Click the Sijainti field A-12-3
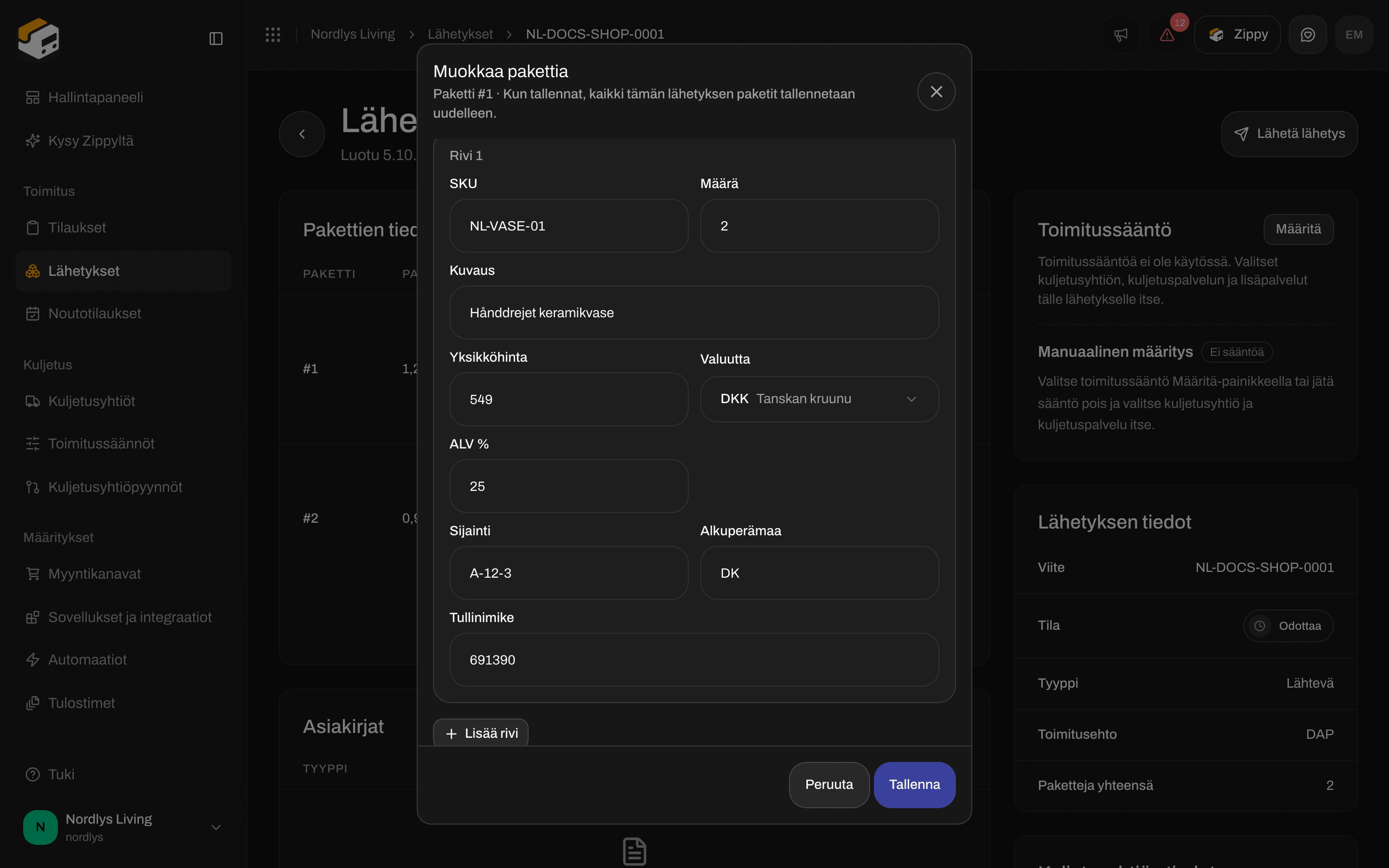Screen dimensions: 1389x868 pos(568,573)
